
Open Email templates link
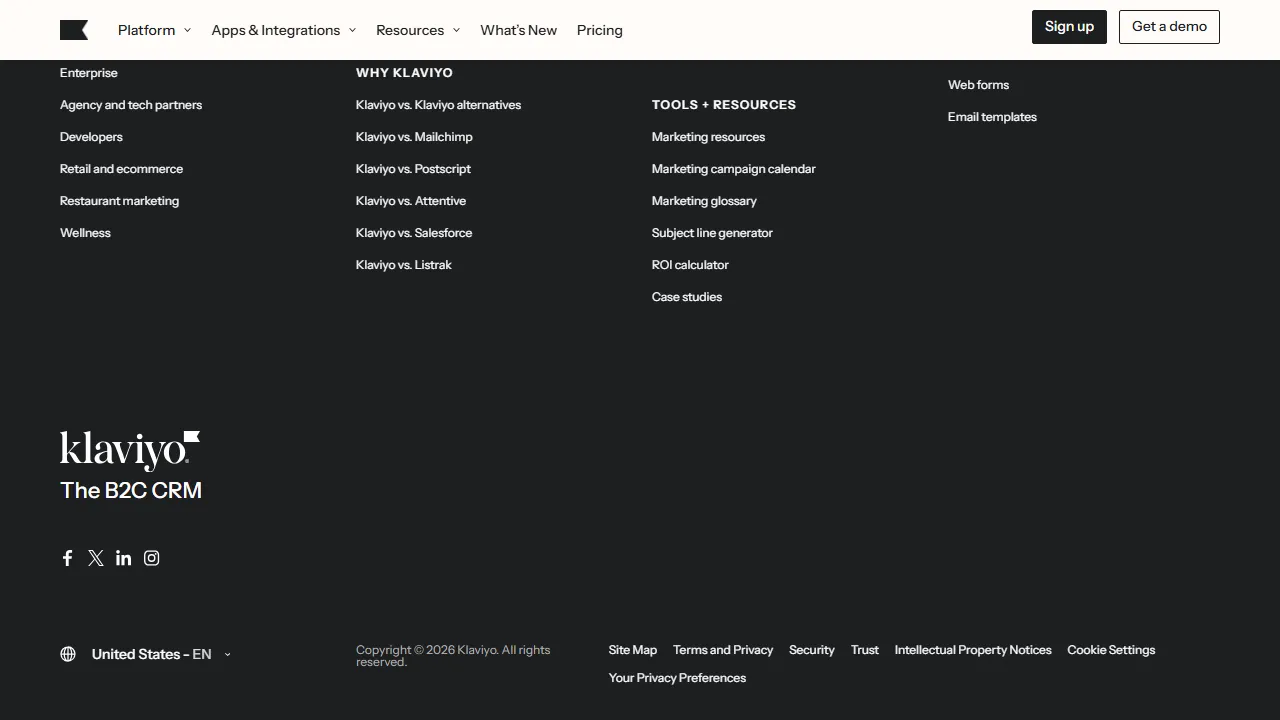(992, 117)
